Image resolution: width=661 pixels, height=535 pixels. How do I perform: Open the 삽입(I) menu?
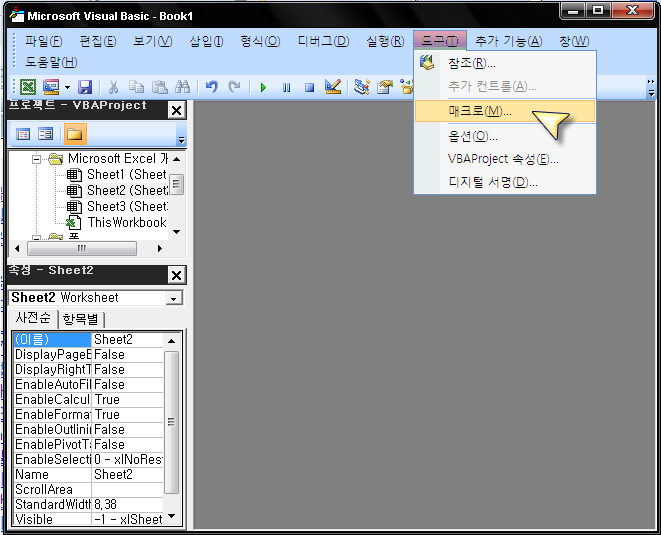coord(206,41)
